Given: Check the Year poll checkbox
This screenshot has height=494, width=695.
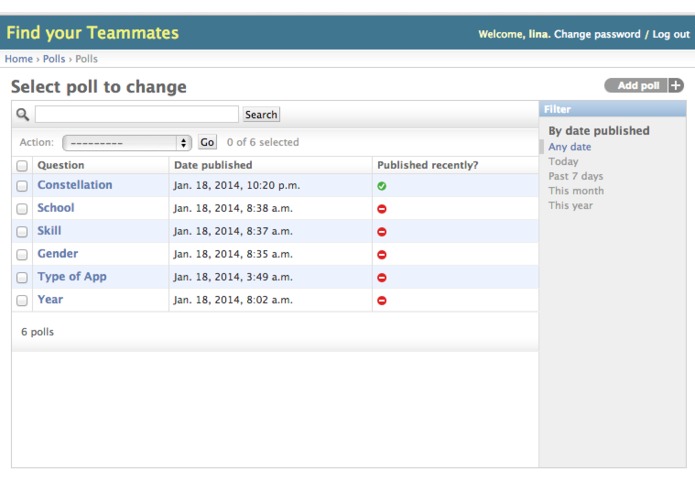Looking at the screenshot, I should pyautogui.click(x=22, y=300).
